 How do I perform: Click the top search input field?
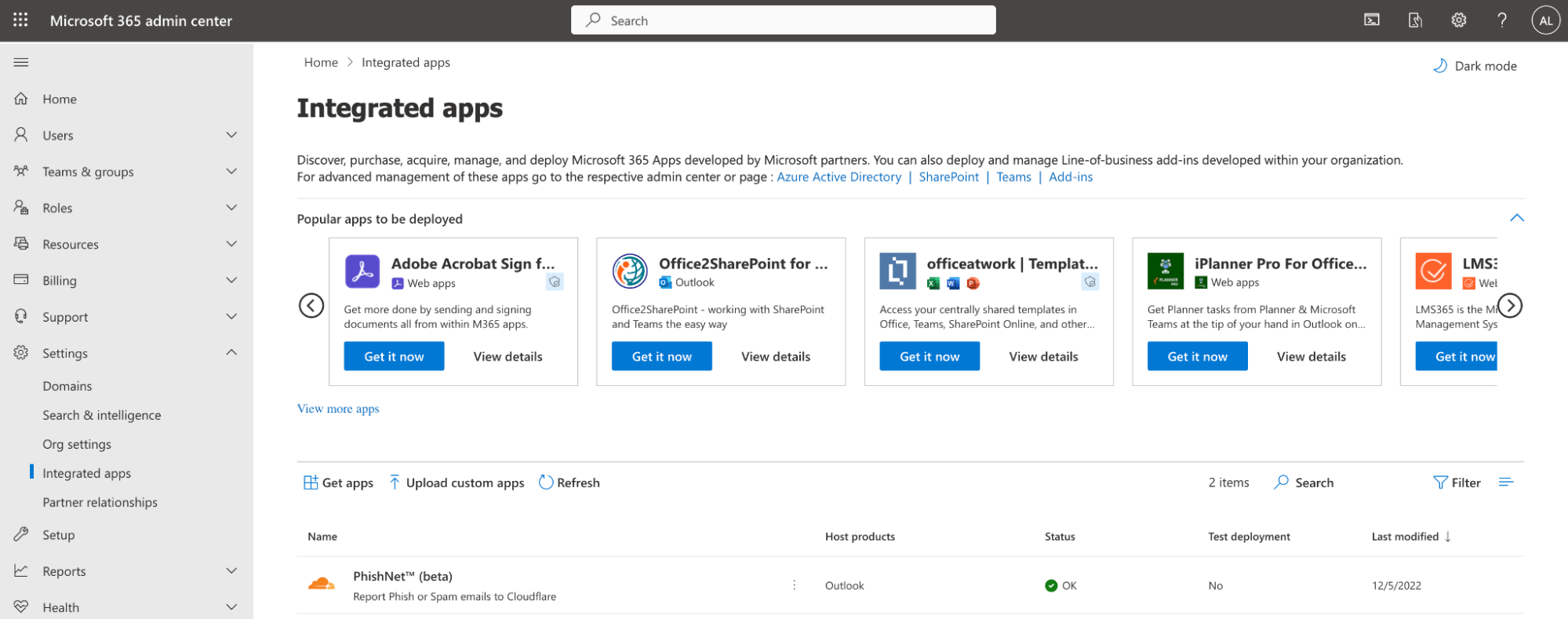[x=783, y=20]
